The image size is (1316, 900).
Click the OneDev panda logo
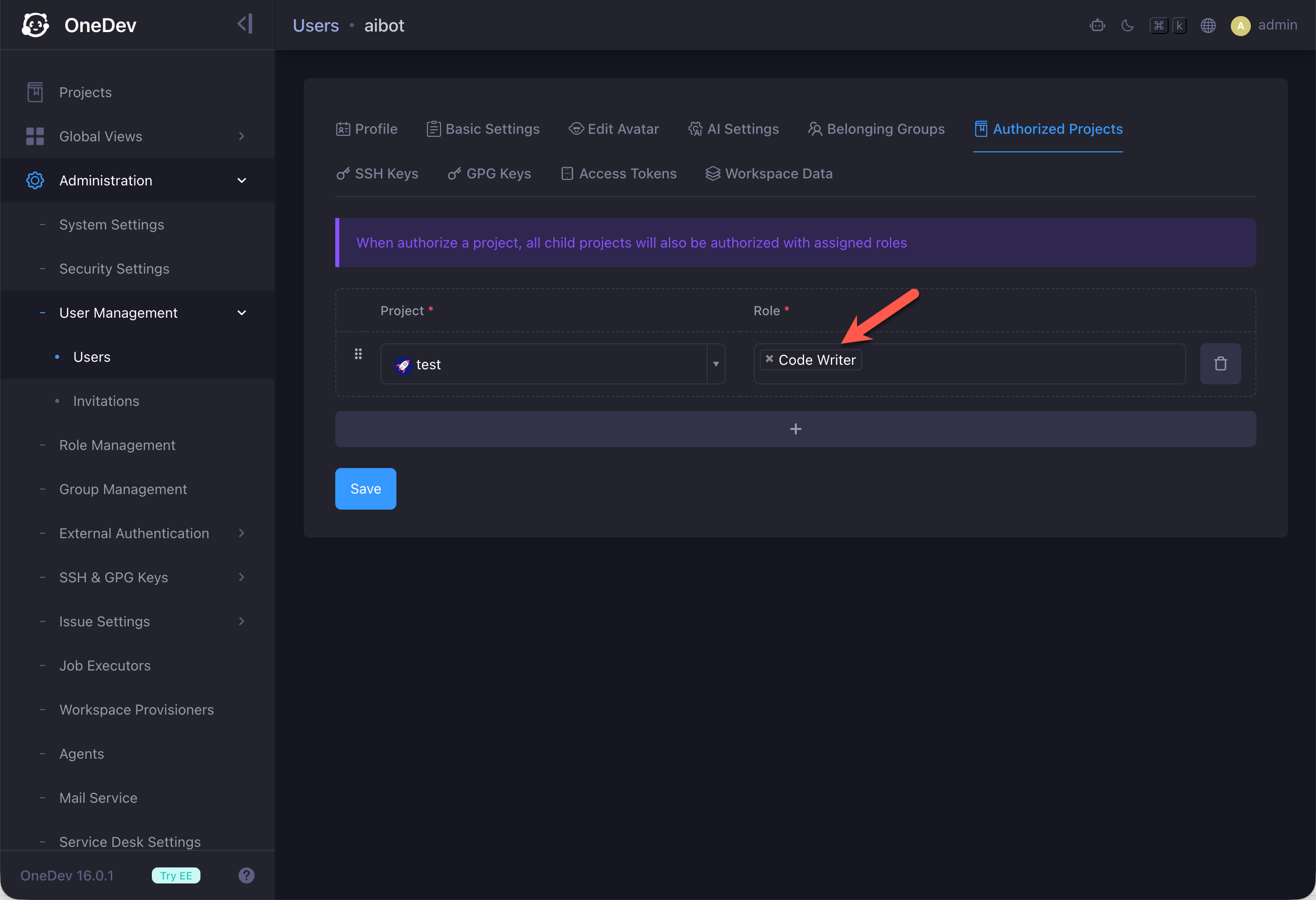[35, 25]
